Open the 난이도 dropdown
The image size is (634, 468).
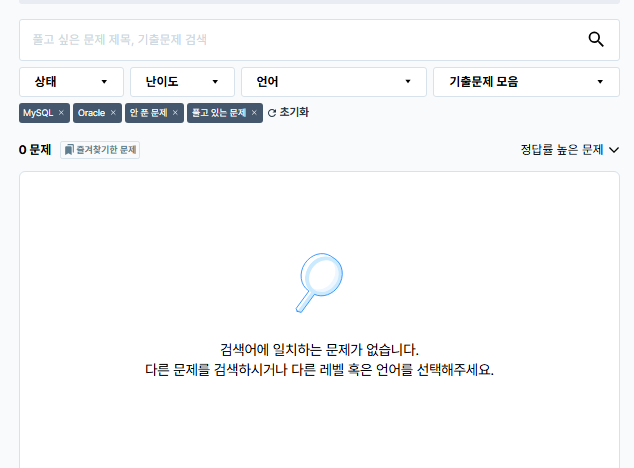click(182, 82)
